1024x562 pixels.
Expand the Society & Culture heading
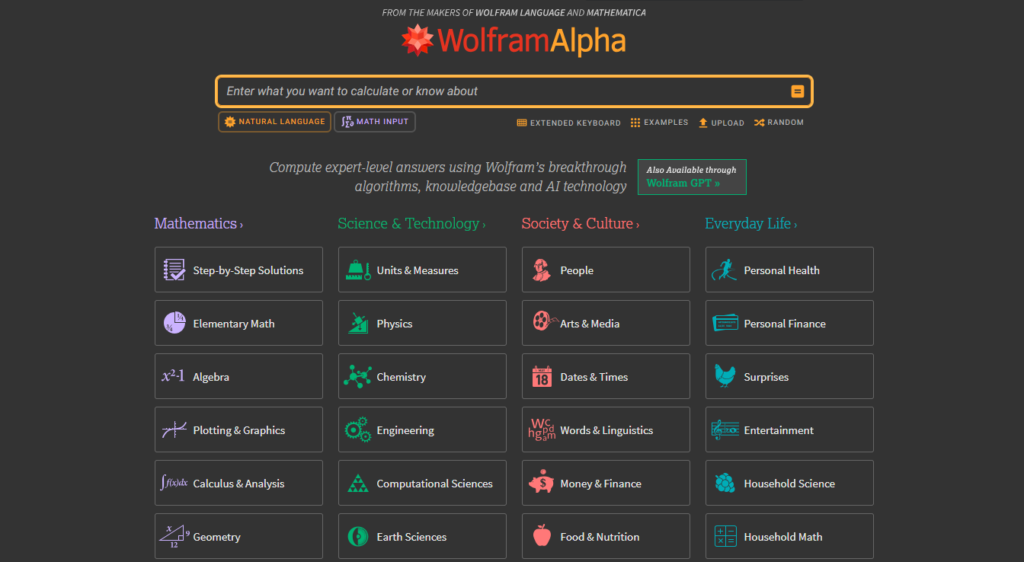click(581, 223)
